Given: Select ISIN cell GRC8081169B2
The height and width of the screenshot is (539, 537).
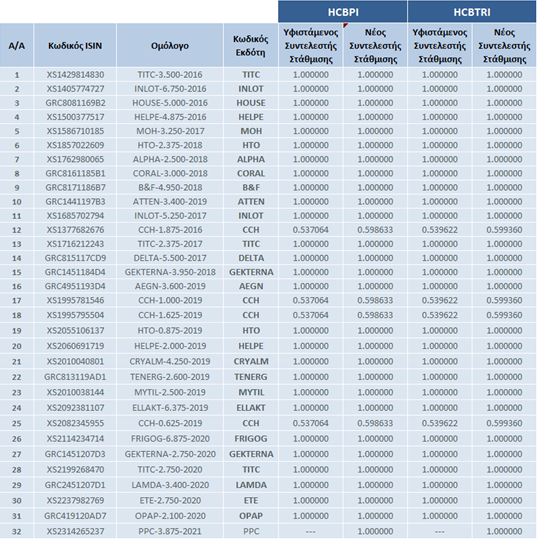Looking at the screenshot, I should pyautogui.click(x=75, y=103).
